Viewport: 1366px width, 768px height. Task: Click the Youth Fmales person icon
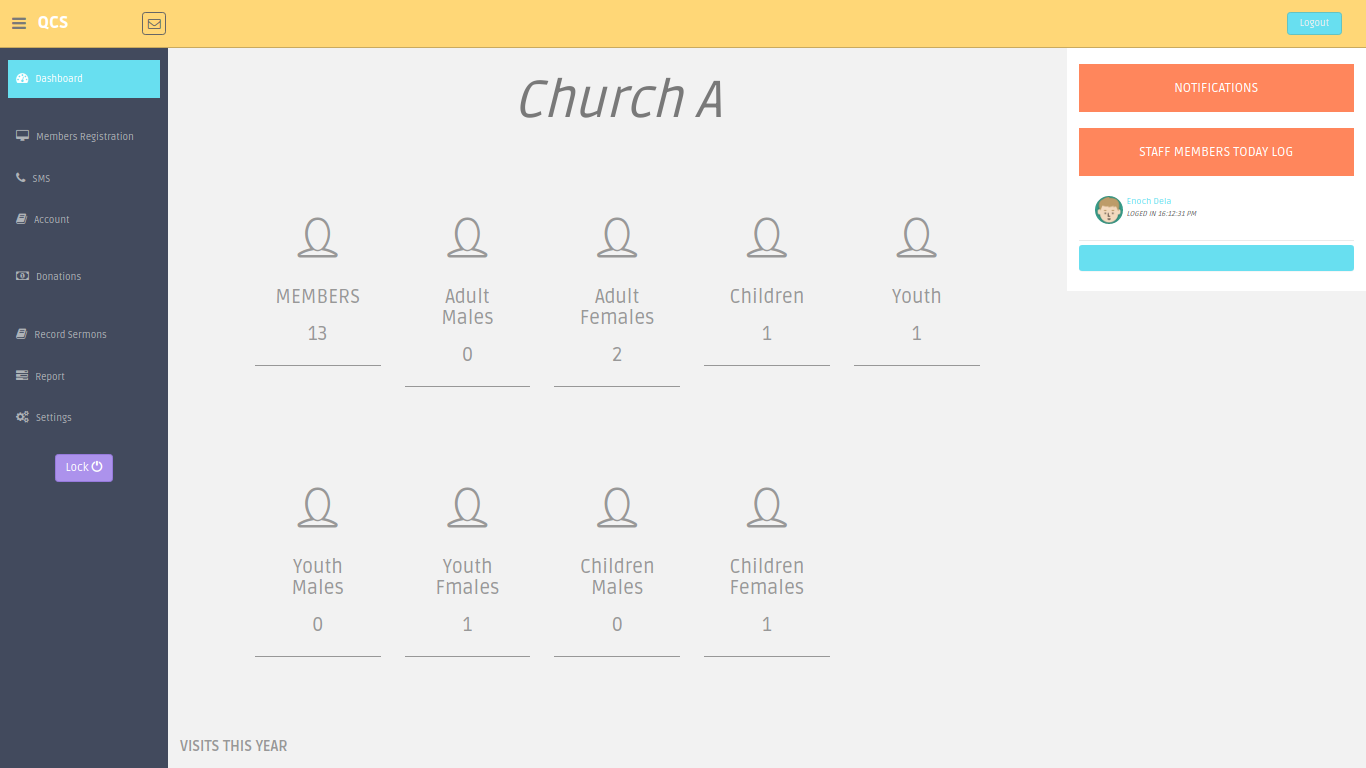[x=467, y=508]
